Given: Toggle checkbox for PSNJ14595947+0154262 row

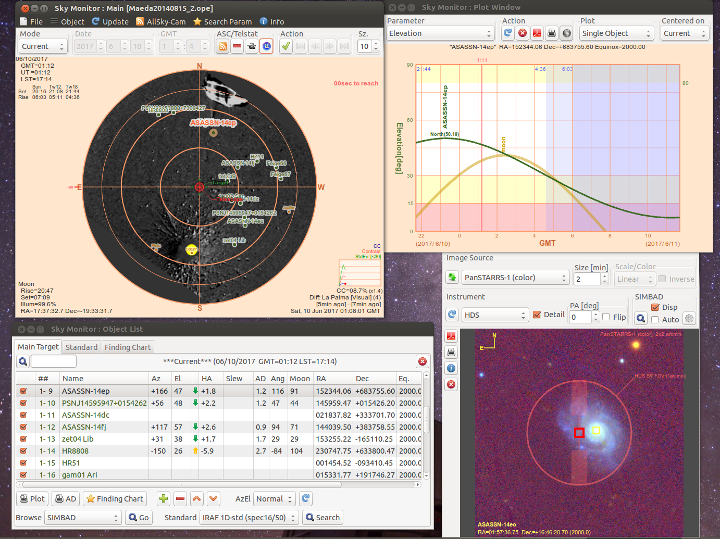Looking at the screenshot, I should (x=23, y=403).
